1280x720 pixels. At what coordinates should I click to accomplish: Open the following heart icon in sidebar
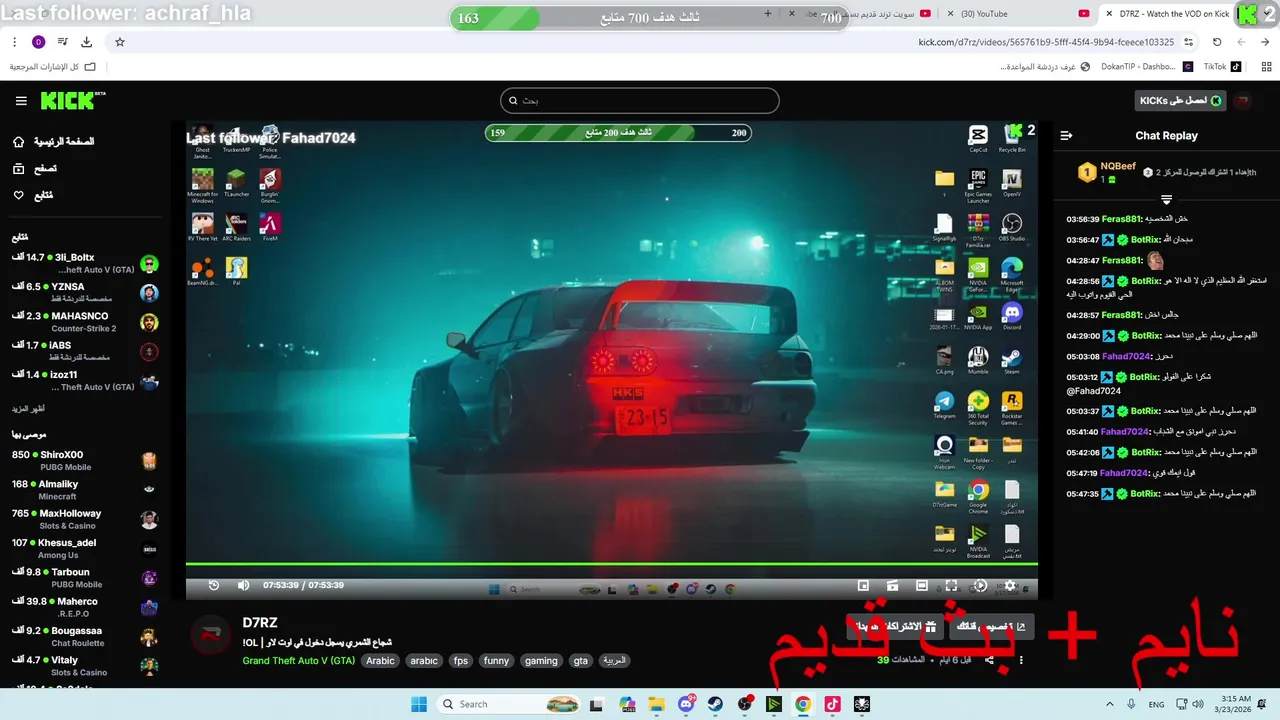19,195
